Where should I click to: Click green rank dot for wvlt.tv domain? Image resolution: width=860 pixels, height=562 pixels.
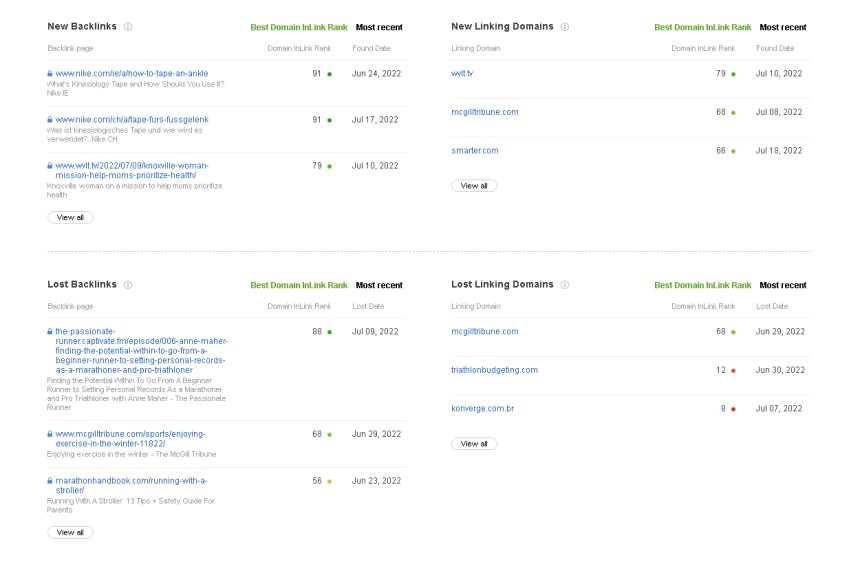733,73
